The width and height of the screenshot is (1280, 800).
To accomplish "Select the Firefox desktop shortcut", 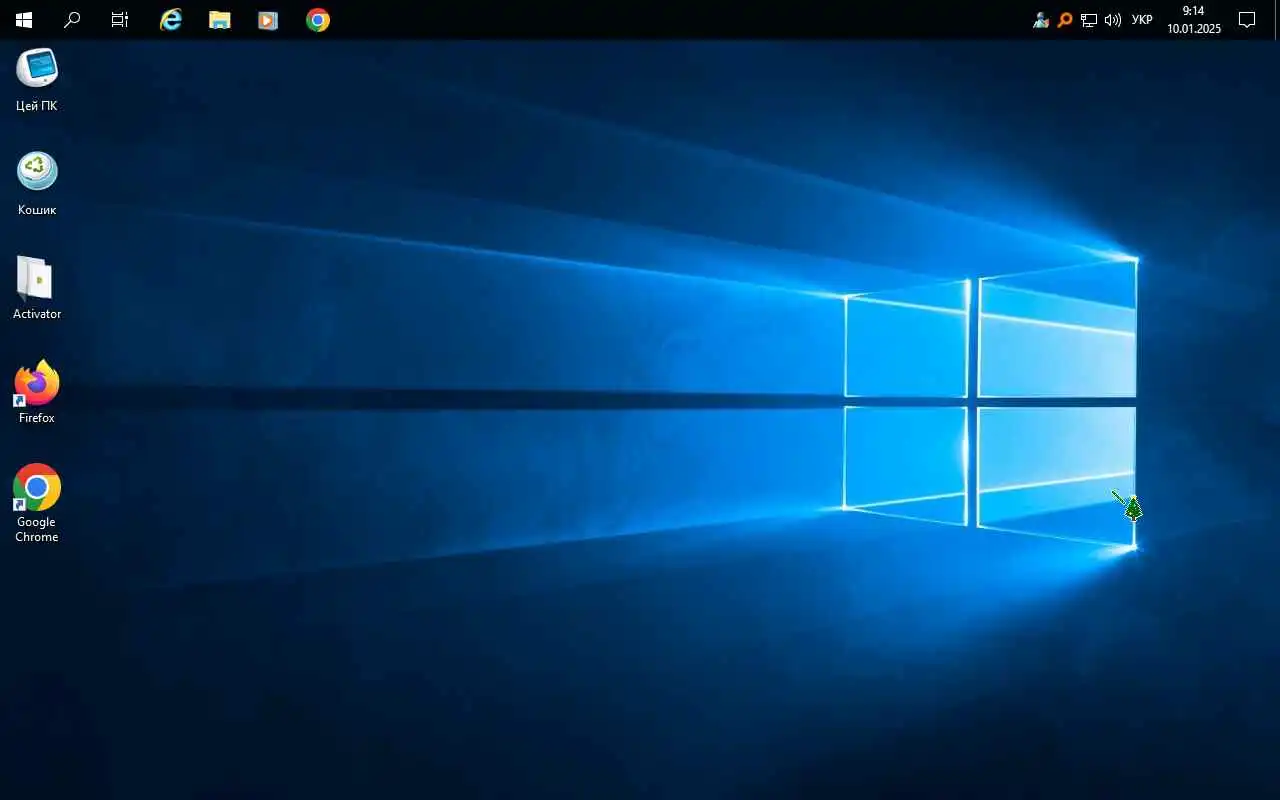I will [37, 392].
